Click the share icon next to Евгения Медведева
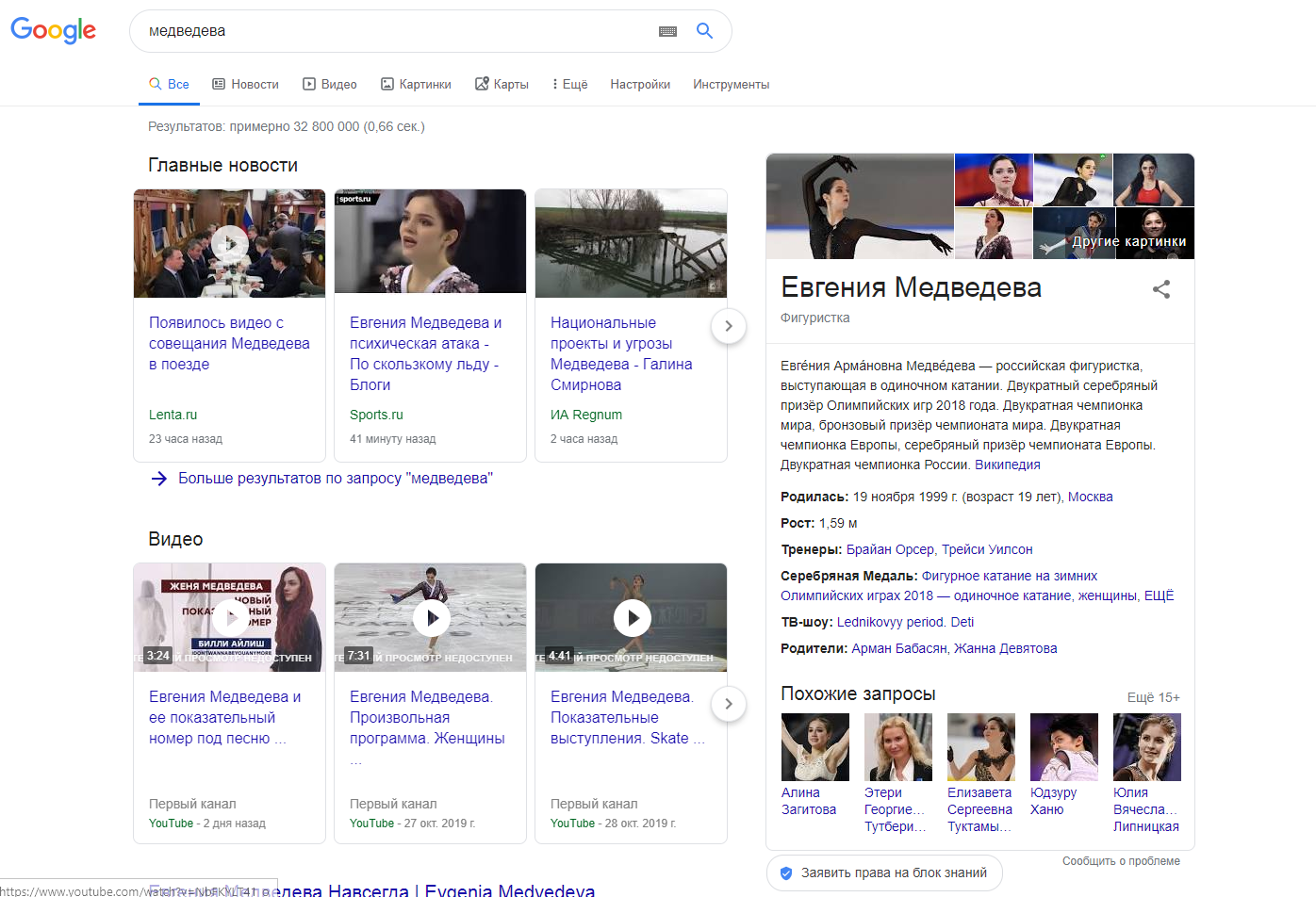The width and height of the screenshot is (1316, 897). (x=1160, y=289)
